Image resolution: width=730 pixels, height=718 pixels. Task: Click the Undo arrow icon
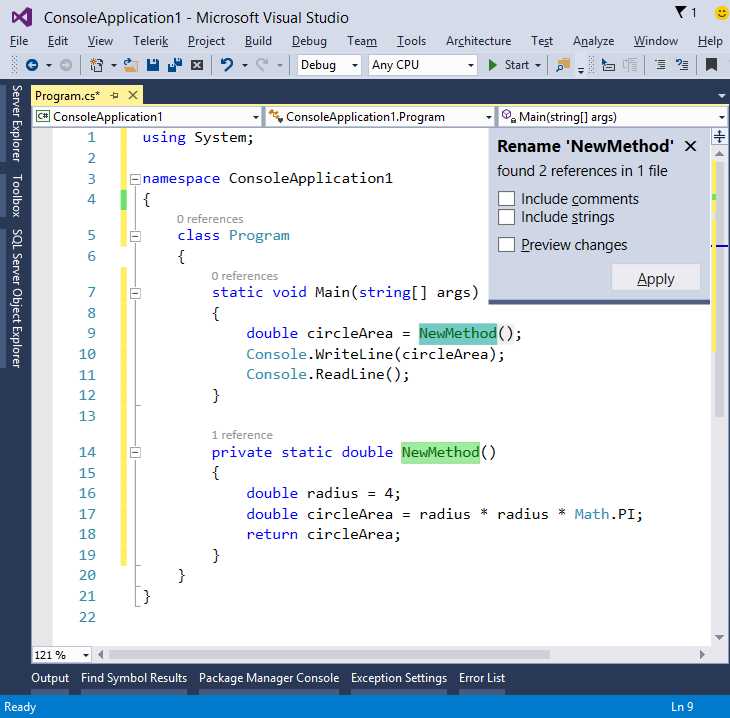[227, 65]
